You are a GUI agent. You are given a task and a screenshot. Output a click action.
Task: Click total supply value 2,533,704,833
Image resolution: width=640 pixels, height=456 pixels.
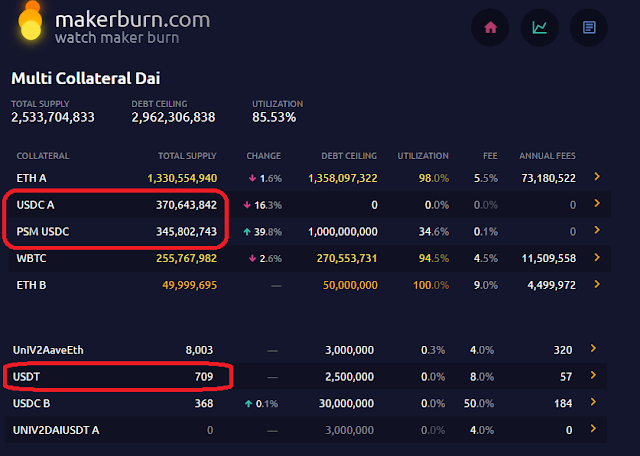click(53, 118)
